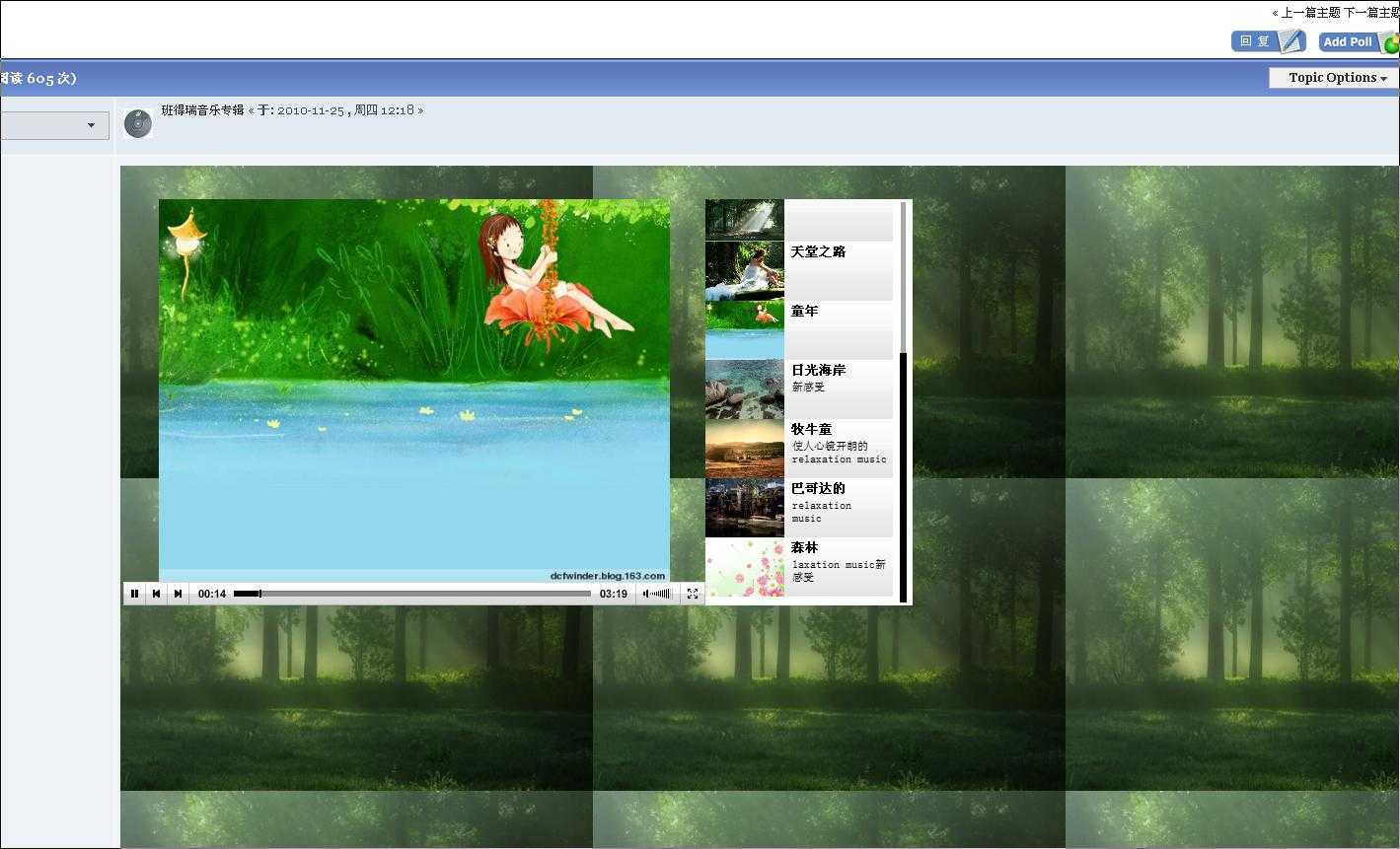Click the total duration 03:19
The image size is (1400, 849).
[x=614, y=594]
